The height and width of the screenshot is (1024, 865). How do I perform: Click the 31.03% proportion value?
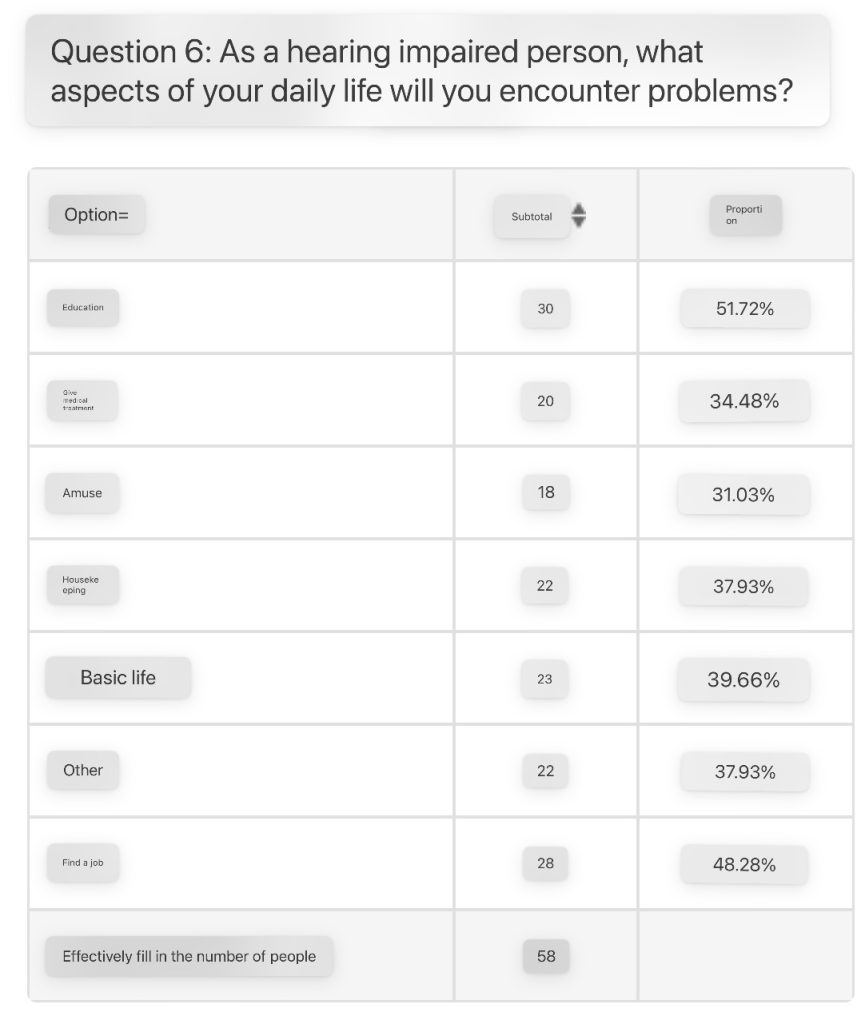tap(744, 495)
